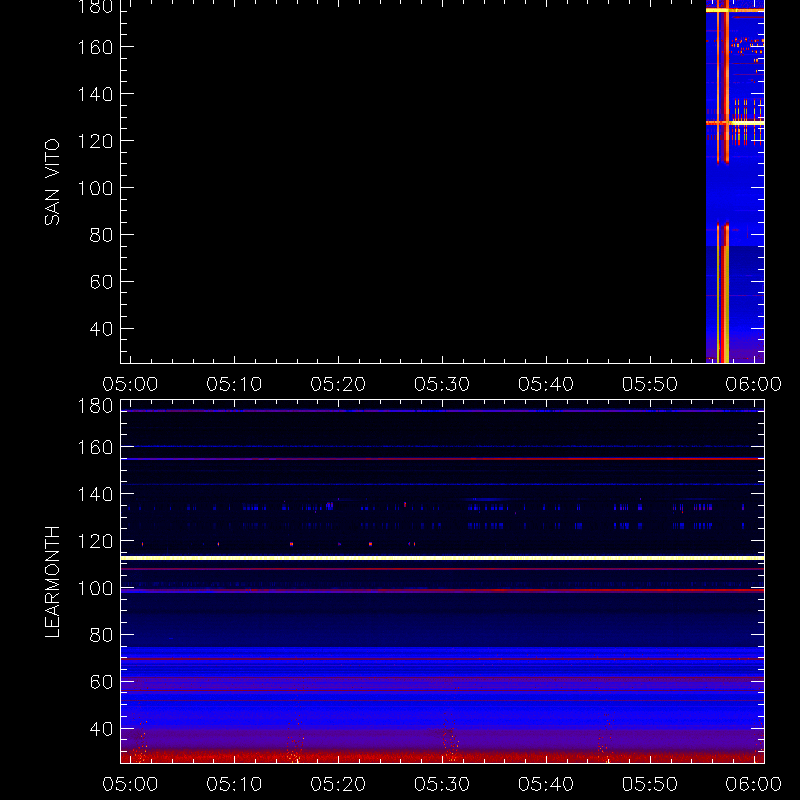This screenshot has width=800, height=800.
Task: Select San Vito plot's 05:40 time label
Action: point(546,384)
